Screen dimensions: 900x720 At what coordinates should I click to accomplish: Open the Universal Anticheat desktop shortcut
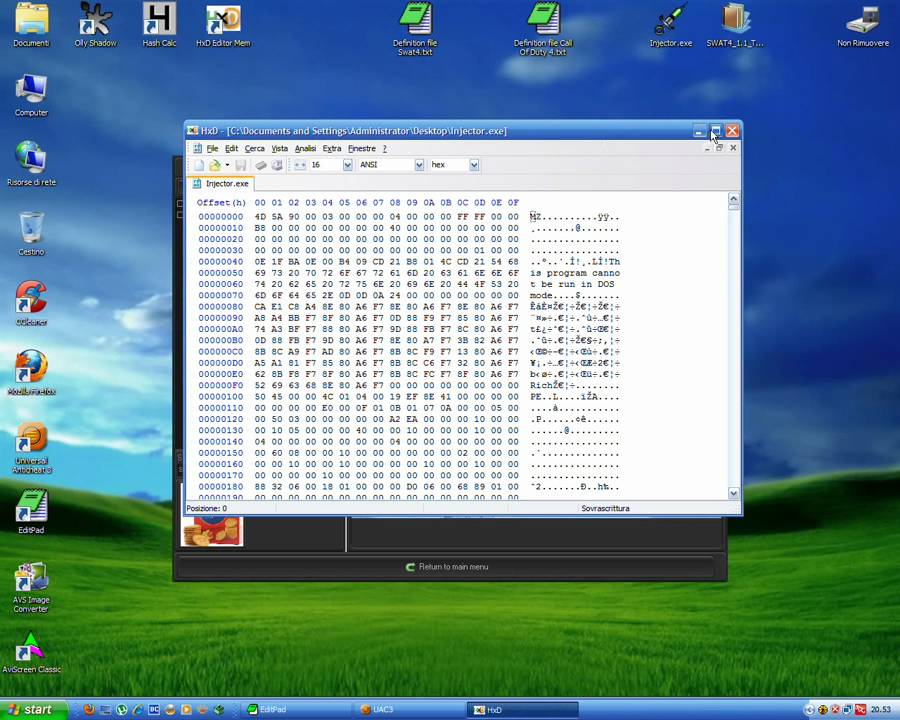click(31, 448)
